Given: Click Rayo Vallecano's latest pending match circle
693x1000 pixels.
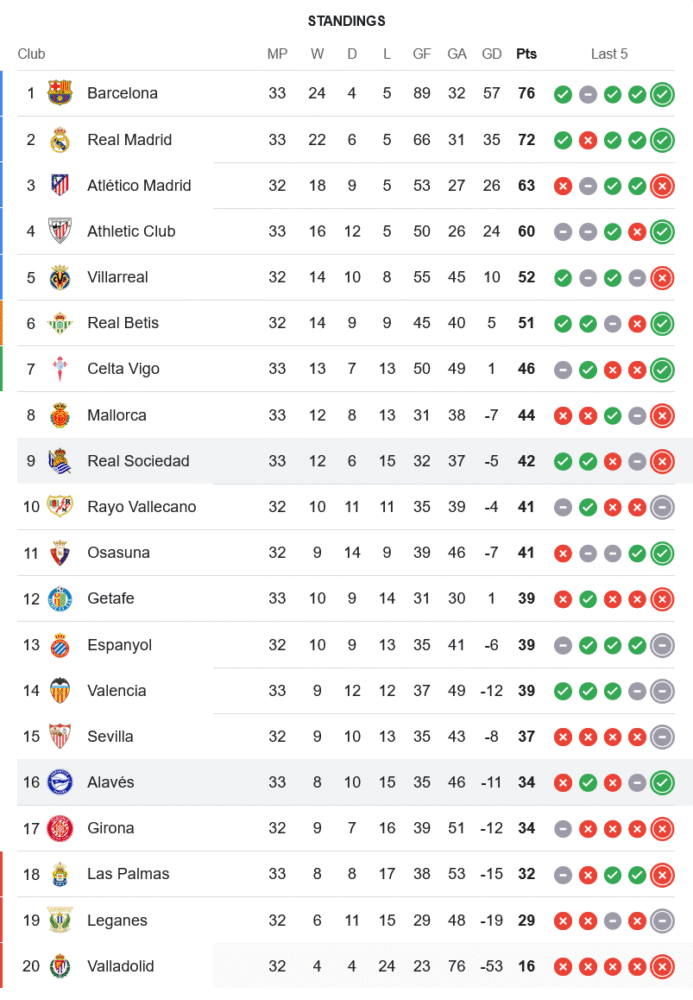Looking at the screenshot, I should 661,507.
